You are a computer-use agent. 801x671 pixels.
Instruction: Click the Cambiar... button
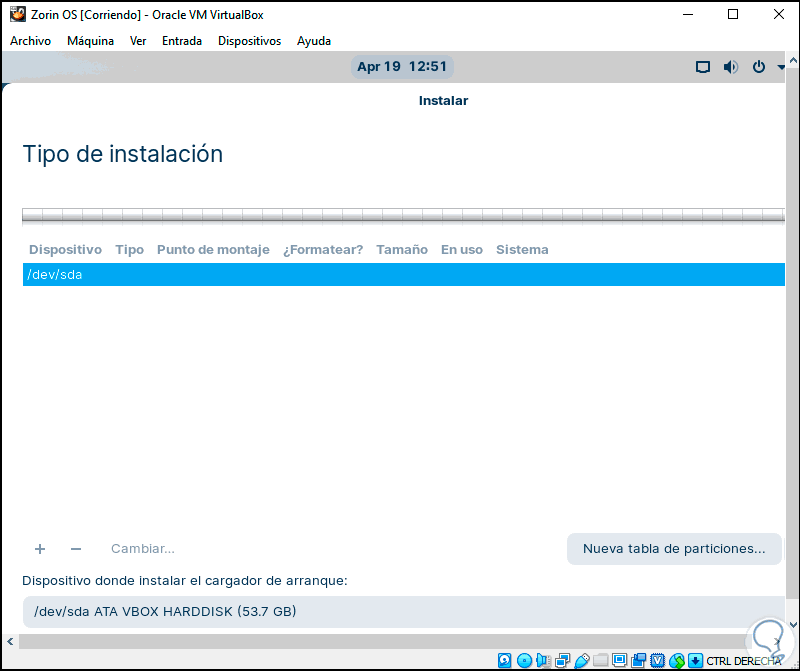143,549
